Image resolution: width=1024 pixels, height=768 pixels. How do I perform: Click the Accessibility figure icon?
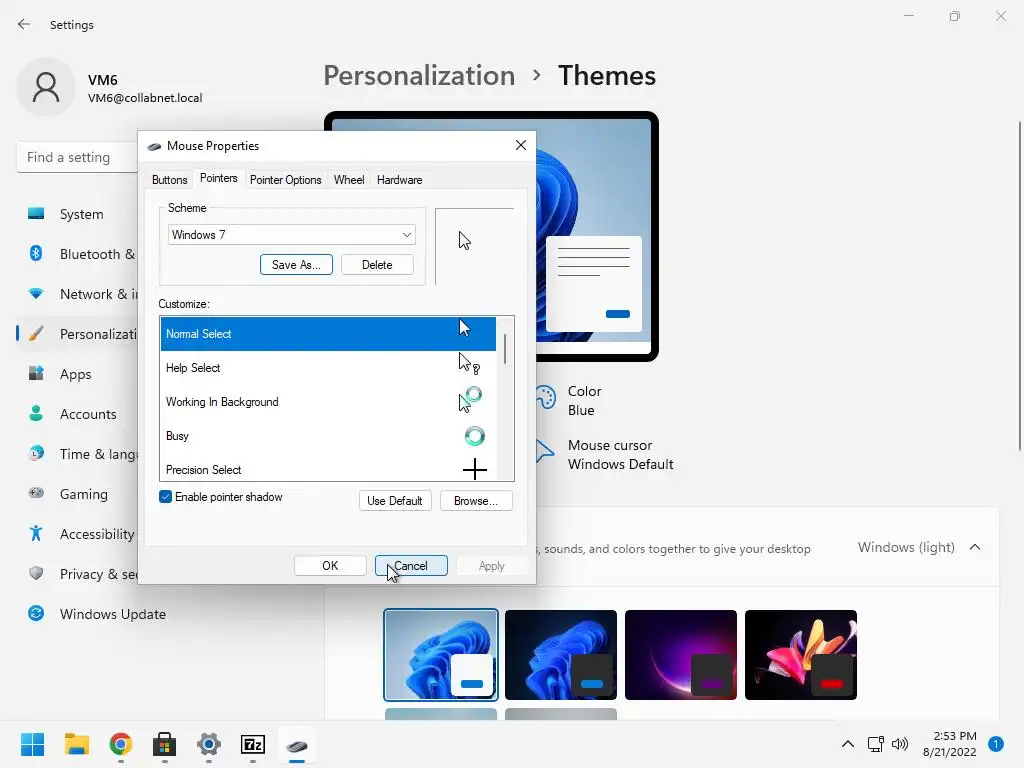(x=36, y=533)
